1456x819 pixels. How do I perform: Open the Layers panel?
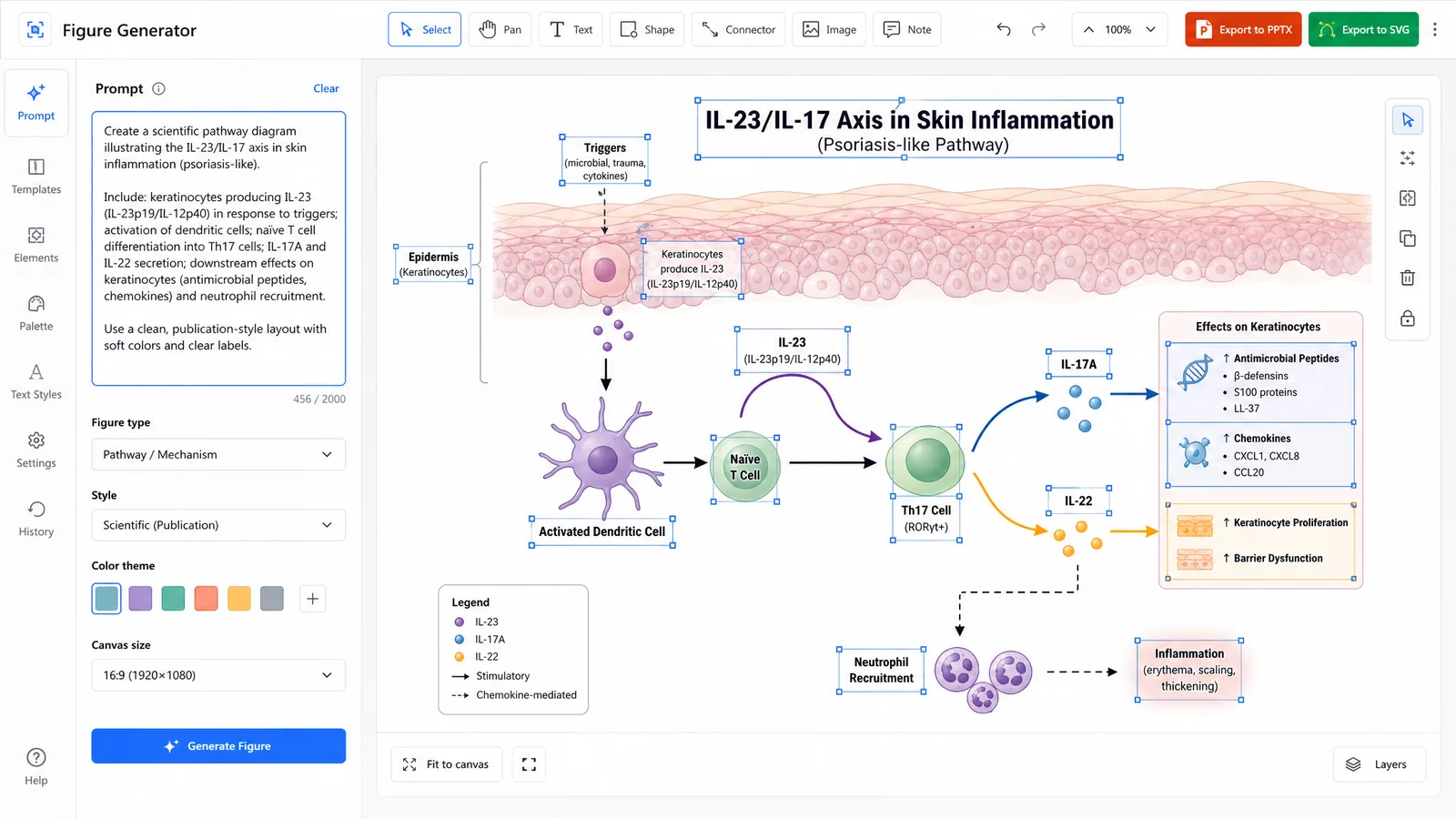pyautogui.click(x=1379, y=764)
